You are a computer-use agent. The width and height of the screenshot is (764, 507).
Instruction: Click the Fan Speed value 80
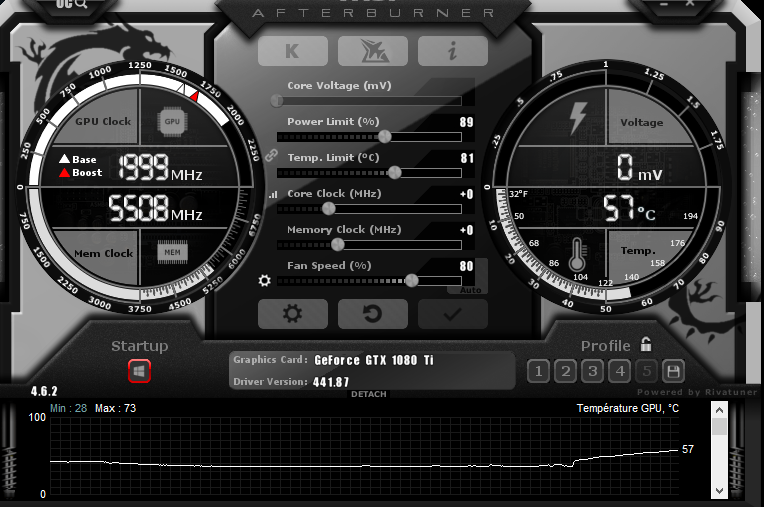466,266
